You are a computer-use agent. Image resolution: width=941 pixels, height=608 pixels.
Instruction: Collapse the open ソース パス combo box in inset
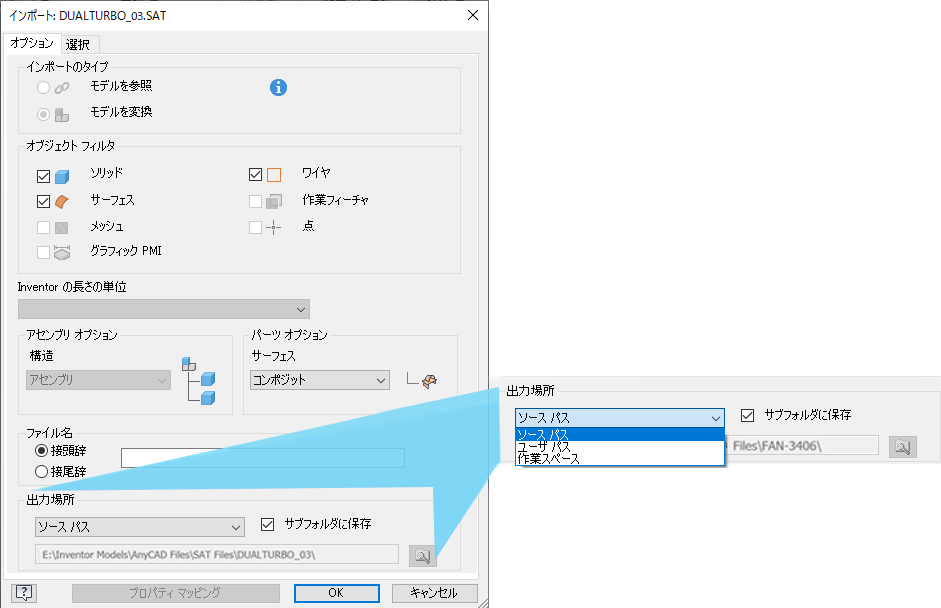[620, 418]
